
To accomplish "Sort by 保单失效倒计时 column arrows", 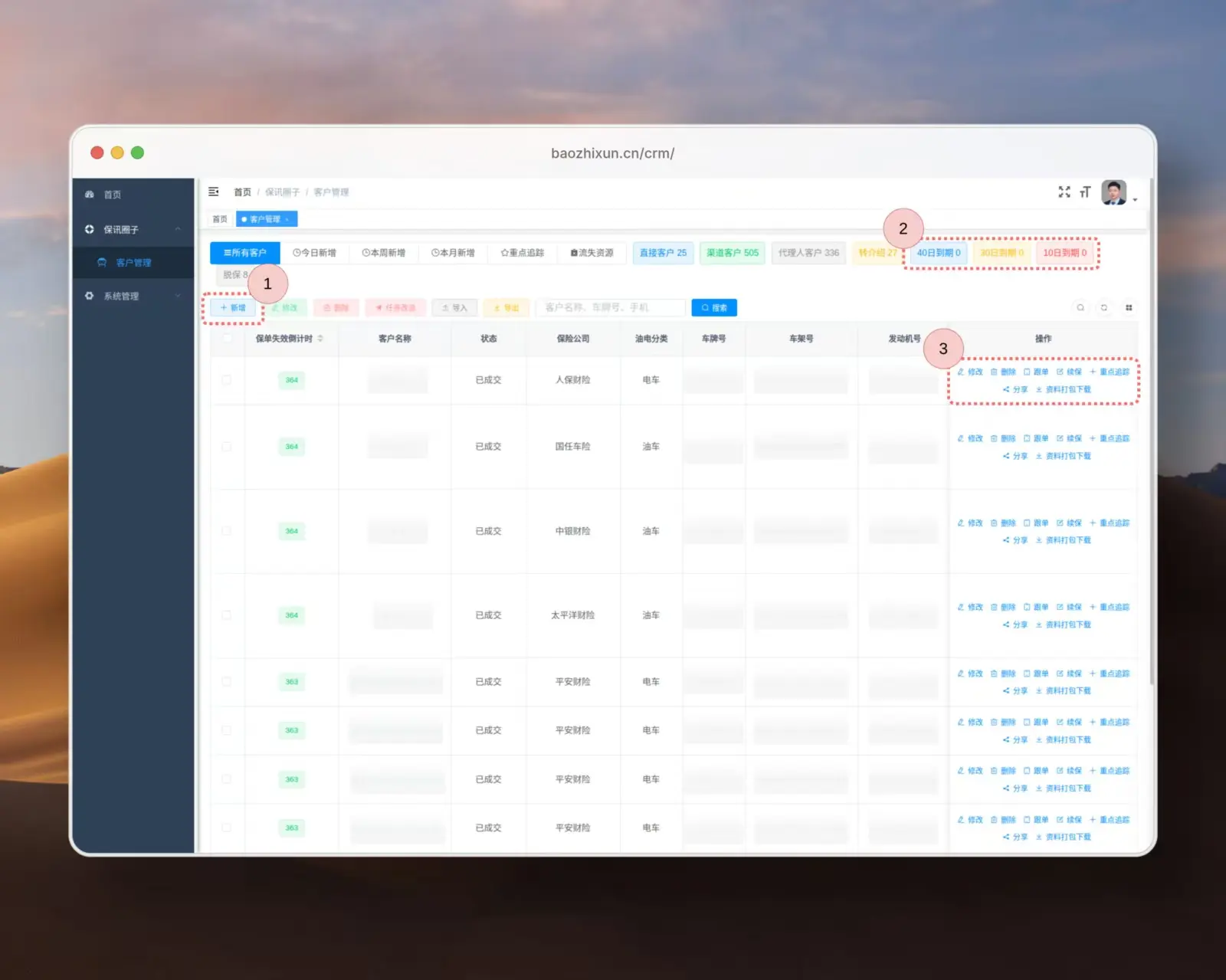I will [320, 339].
